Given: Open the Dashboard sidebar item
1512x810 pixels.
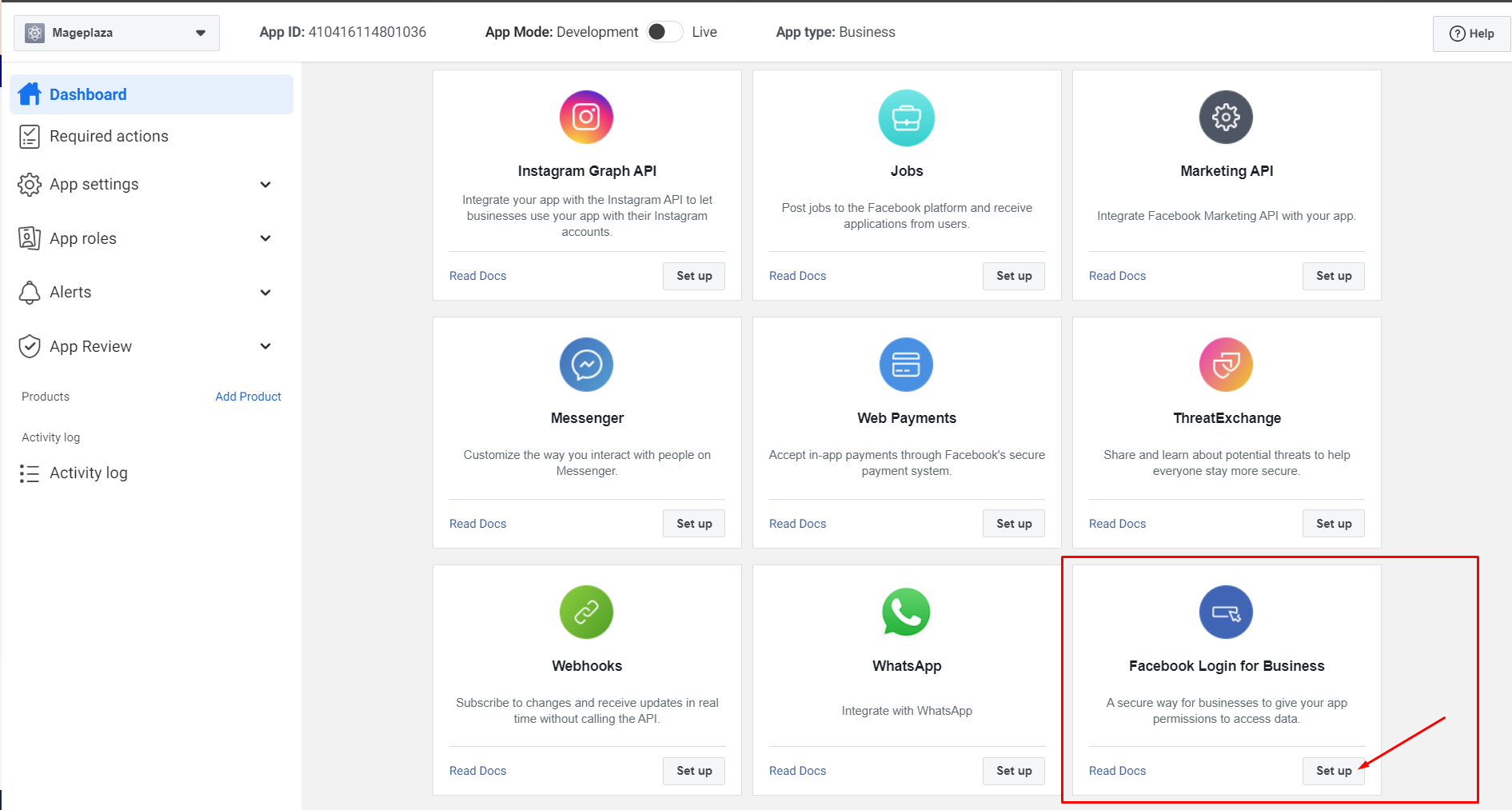Looking at the screenshot, I should (x=152, y=94).
